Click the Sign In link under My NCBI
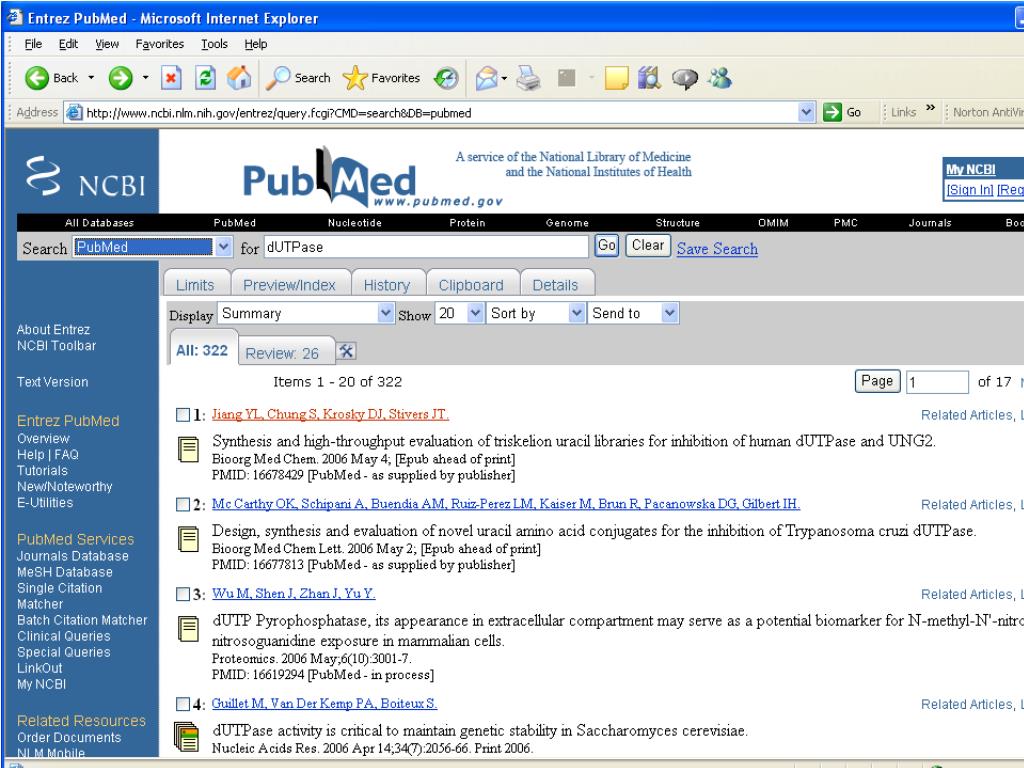Image resolution: width=1024 pixels, height=768 pixels. (970, 190)
